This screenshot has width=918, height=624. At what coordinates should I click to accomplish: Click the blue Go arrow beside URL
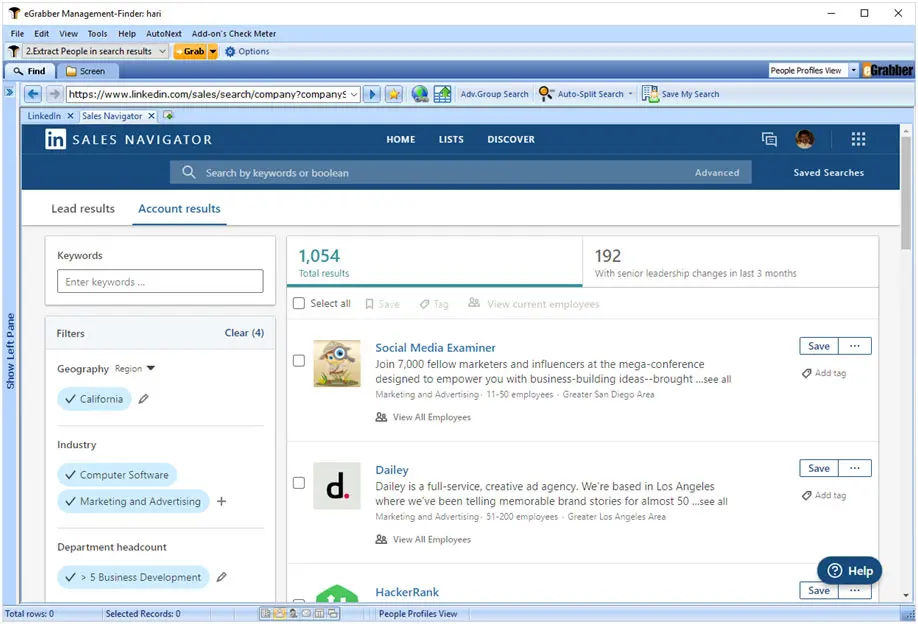(371, 94)
